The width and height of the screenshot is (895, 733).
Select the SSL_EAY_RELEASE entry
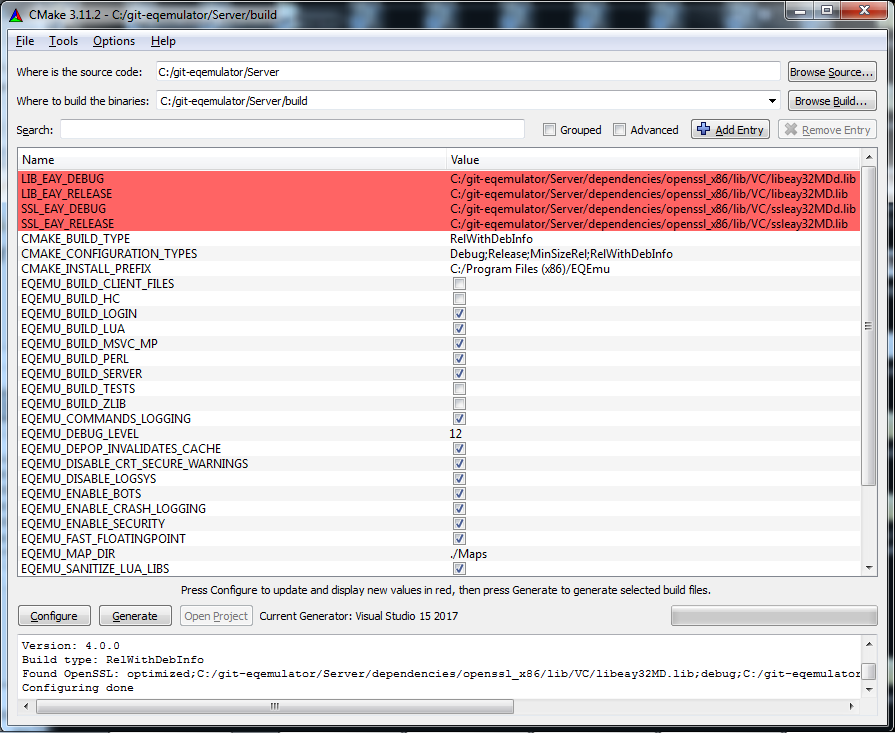pyautogui.click(x=439, y=223)
